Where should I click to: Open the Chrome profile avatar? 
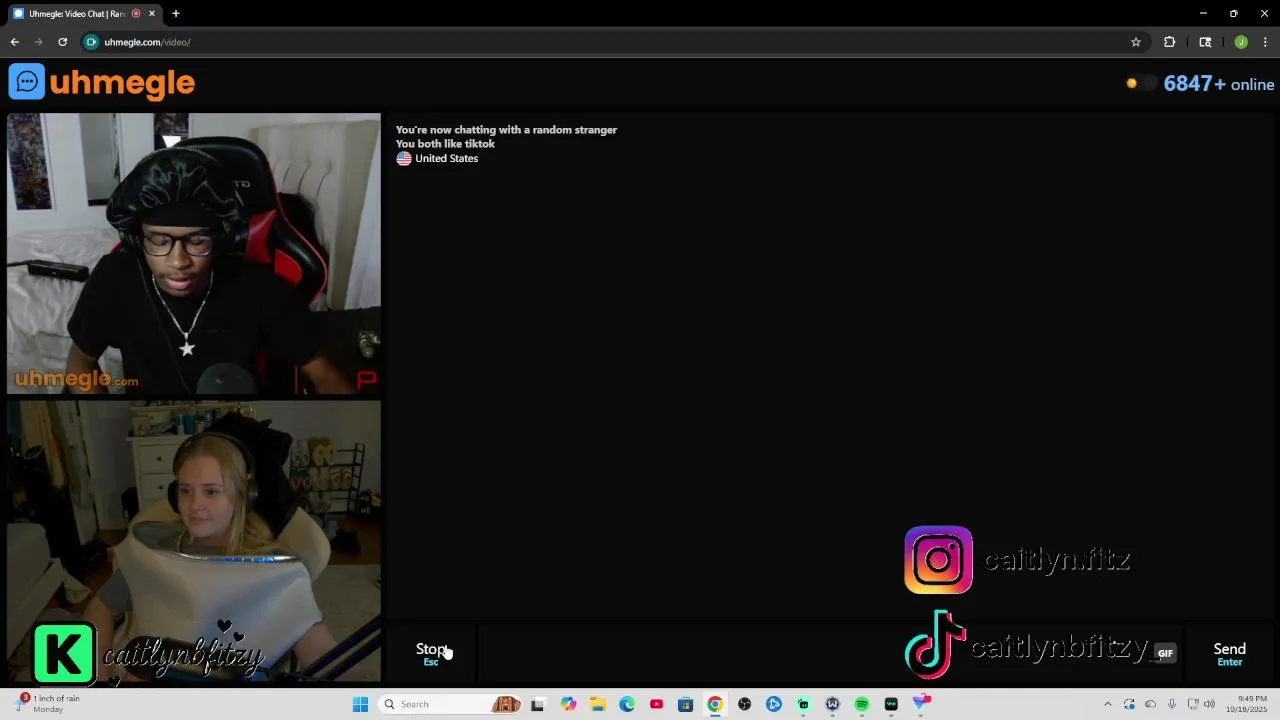coord(1241,42)
